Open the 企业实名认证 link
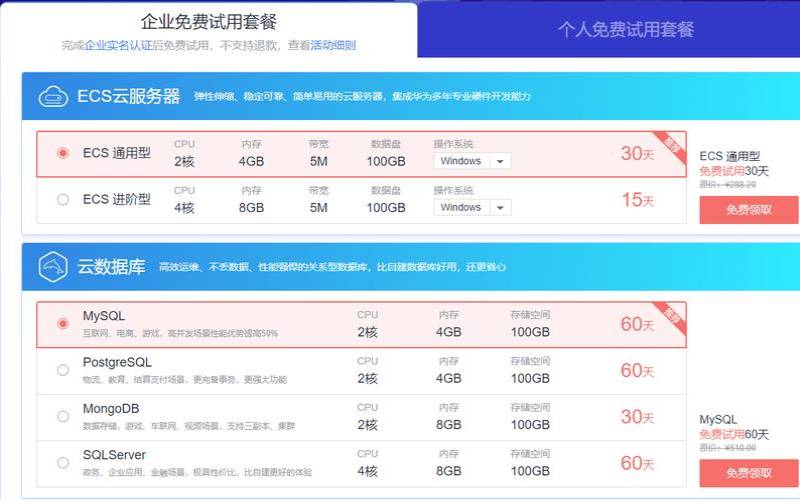This screenshot has height=500, width=800. coord(118,45)
